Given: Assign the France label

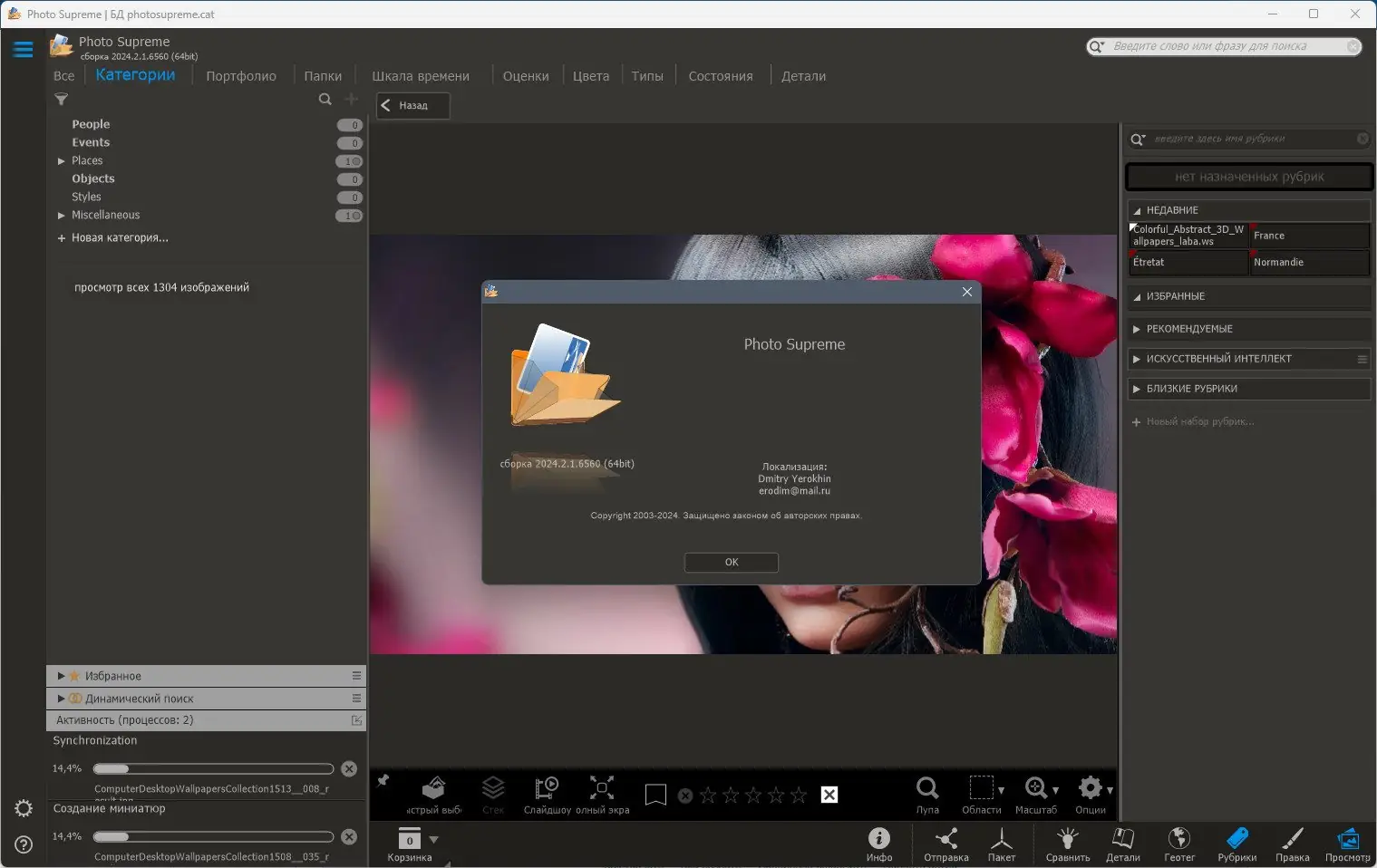Looking at the screenshot, I should point(1309,236).
